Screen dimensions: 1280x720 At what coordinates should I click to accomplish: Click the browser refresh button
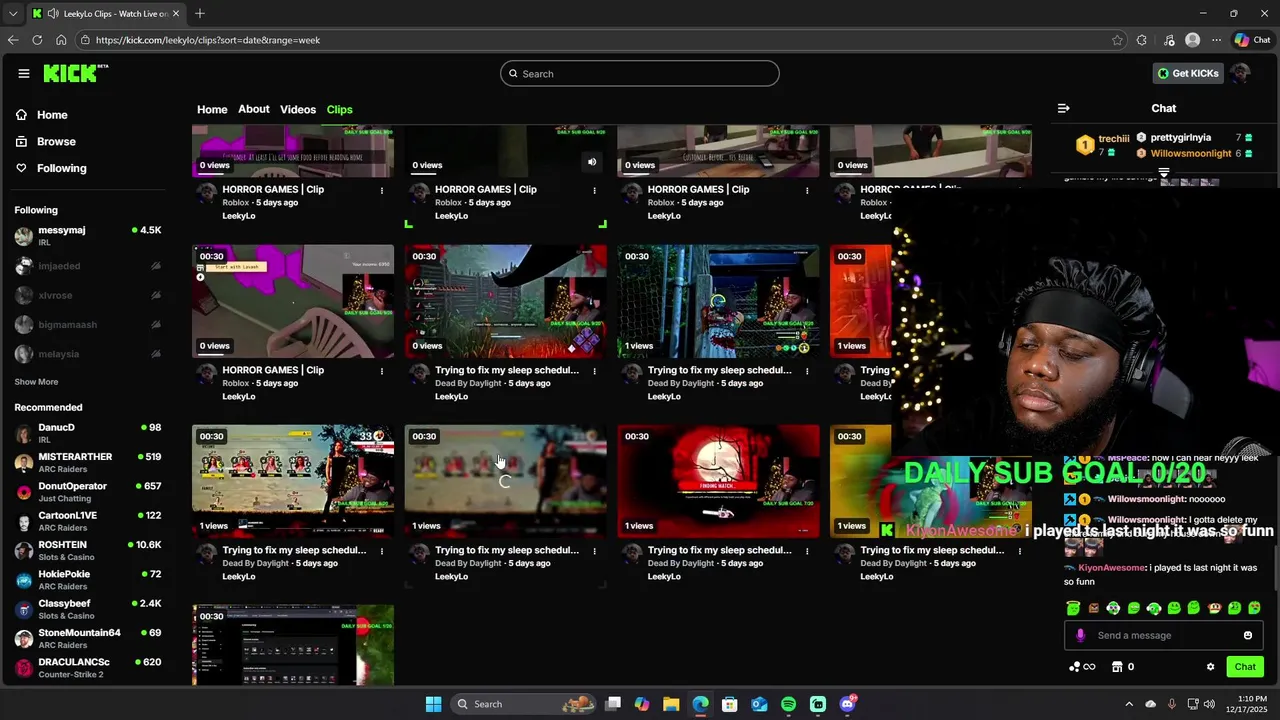tap(37, 40)
